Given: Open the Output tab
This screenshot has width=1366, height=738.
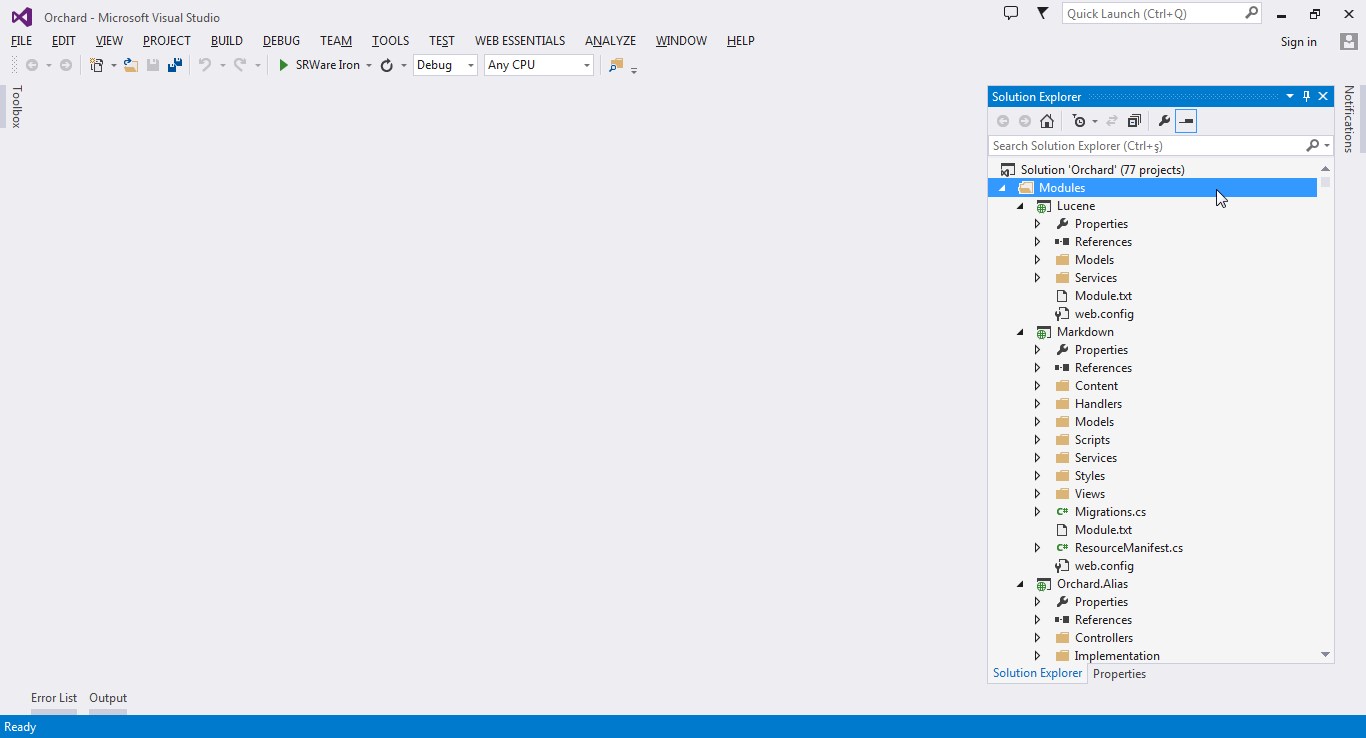Looking at the screenshot, I should [x=108, y=698].
